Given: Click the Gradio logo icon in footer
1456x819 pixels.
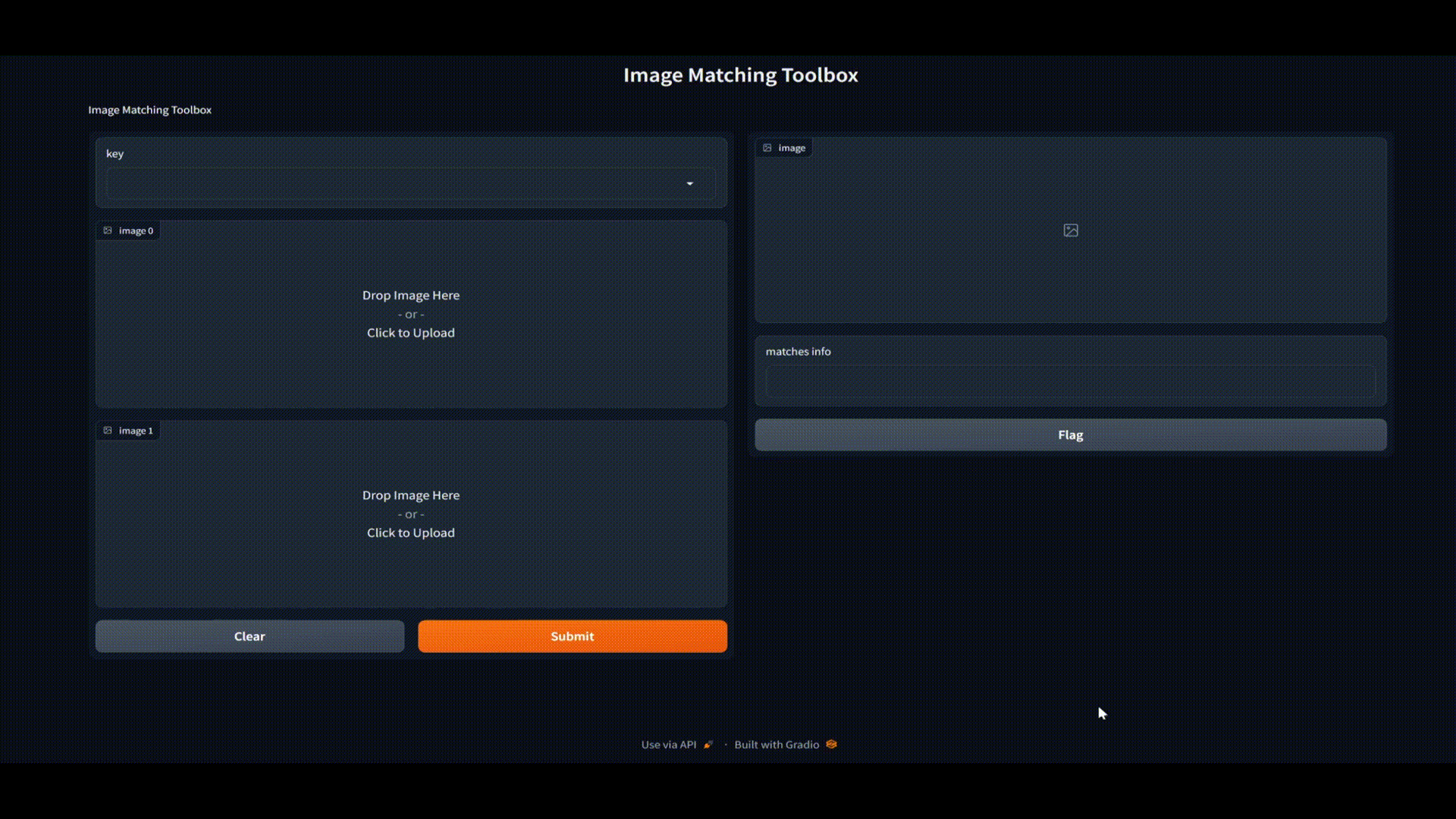Looking at the screenshot, I should [x=831, y=745].
